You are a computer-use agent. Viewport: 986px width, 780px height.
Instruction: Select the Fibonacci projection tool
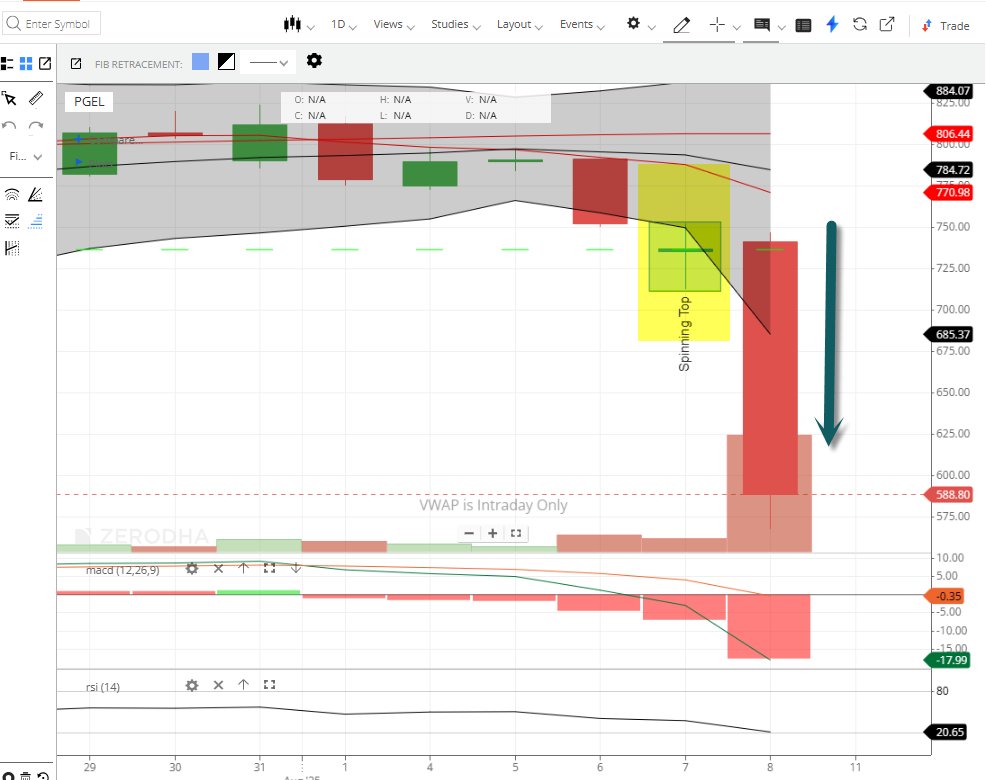tap(11, 220)
